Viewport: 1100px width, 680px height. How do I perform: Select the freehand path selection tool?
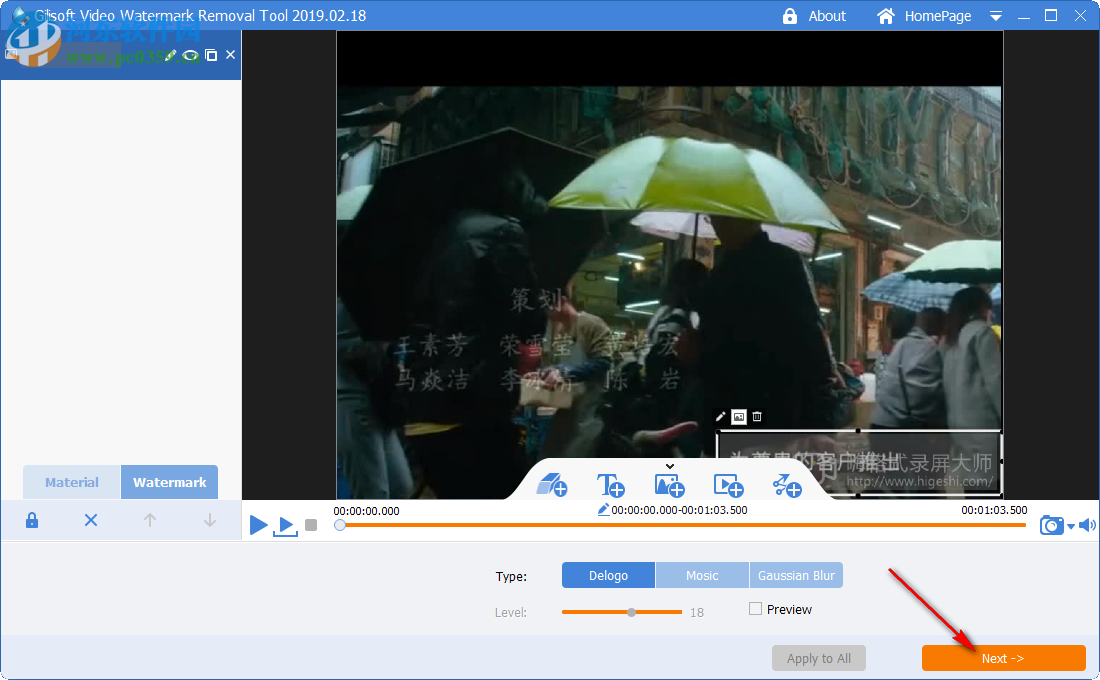[x=787, y=486]
